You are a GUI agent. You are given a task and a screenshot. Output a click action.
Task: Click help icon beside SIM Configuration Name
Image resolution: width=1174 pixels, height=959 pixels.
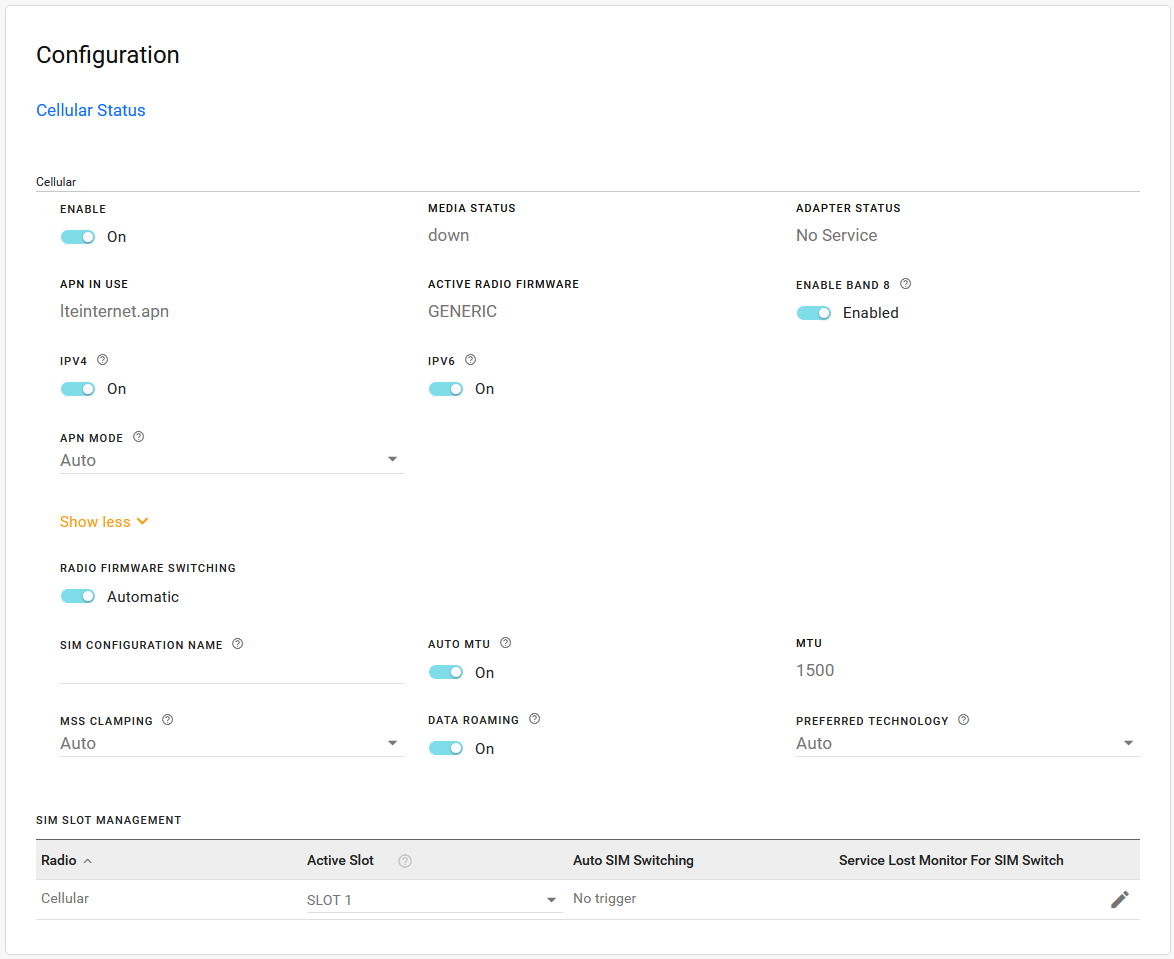[x=237, y=644]
